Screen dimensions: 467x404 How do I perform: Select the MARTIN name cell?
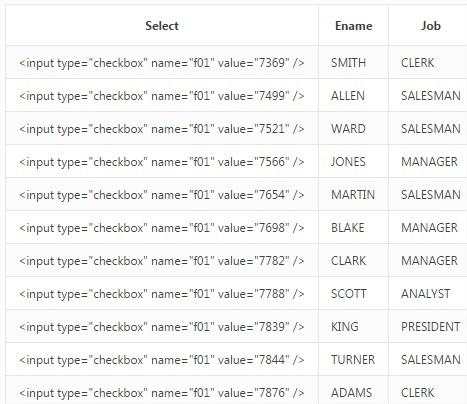353,195
